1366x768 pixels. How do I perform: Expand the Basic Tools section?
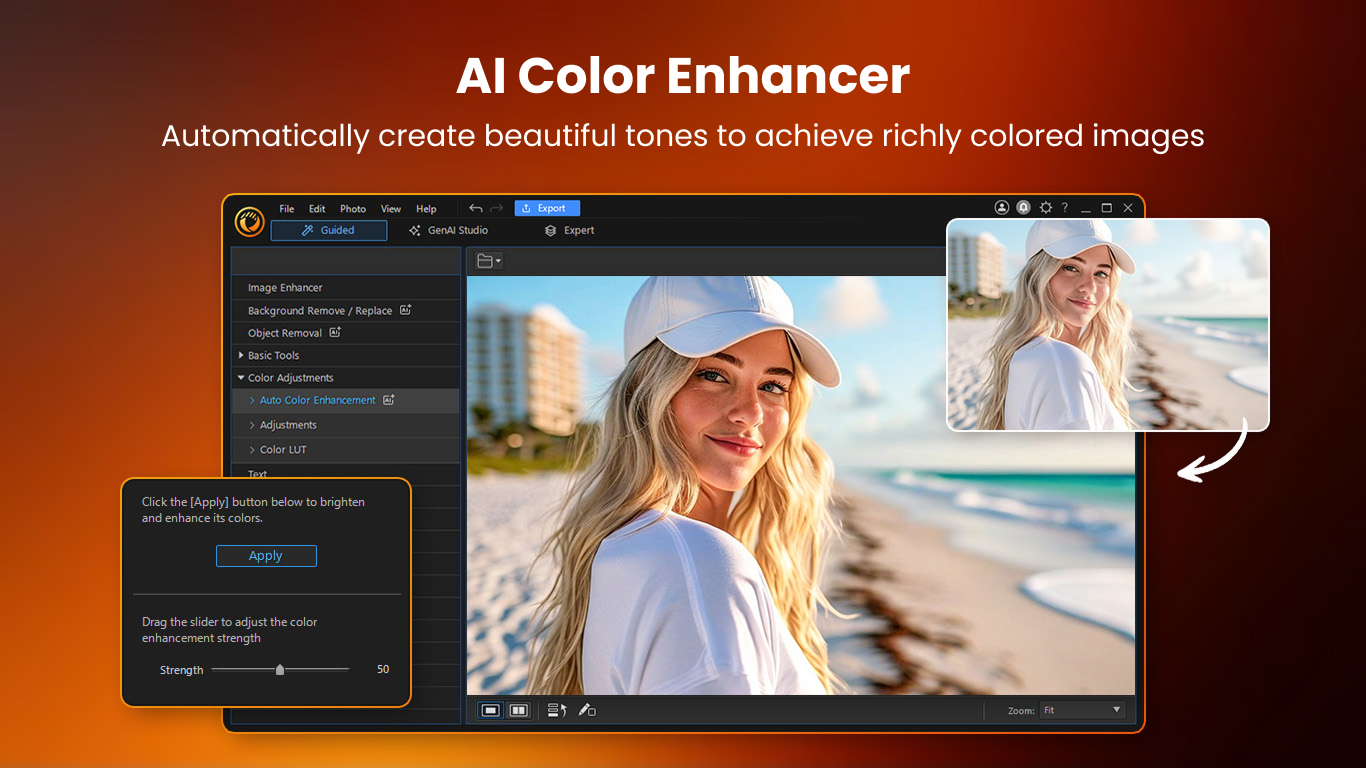241,355
